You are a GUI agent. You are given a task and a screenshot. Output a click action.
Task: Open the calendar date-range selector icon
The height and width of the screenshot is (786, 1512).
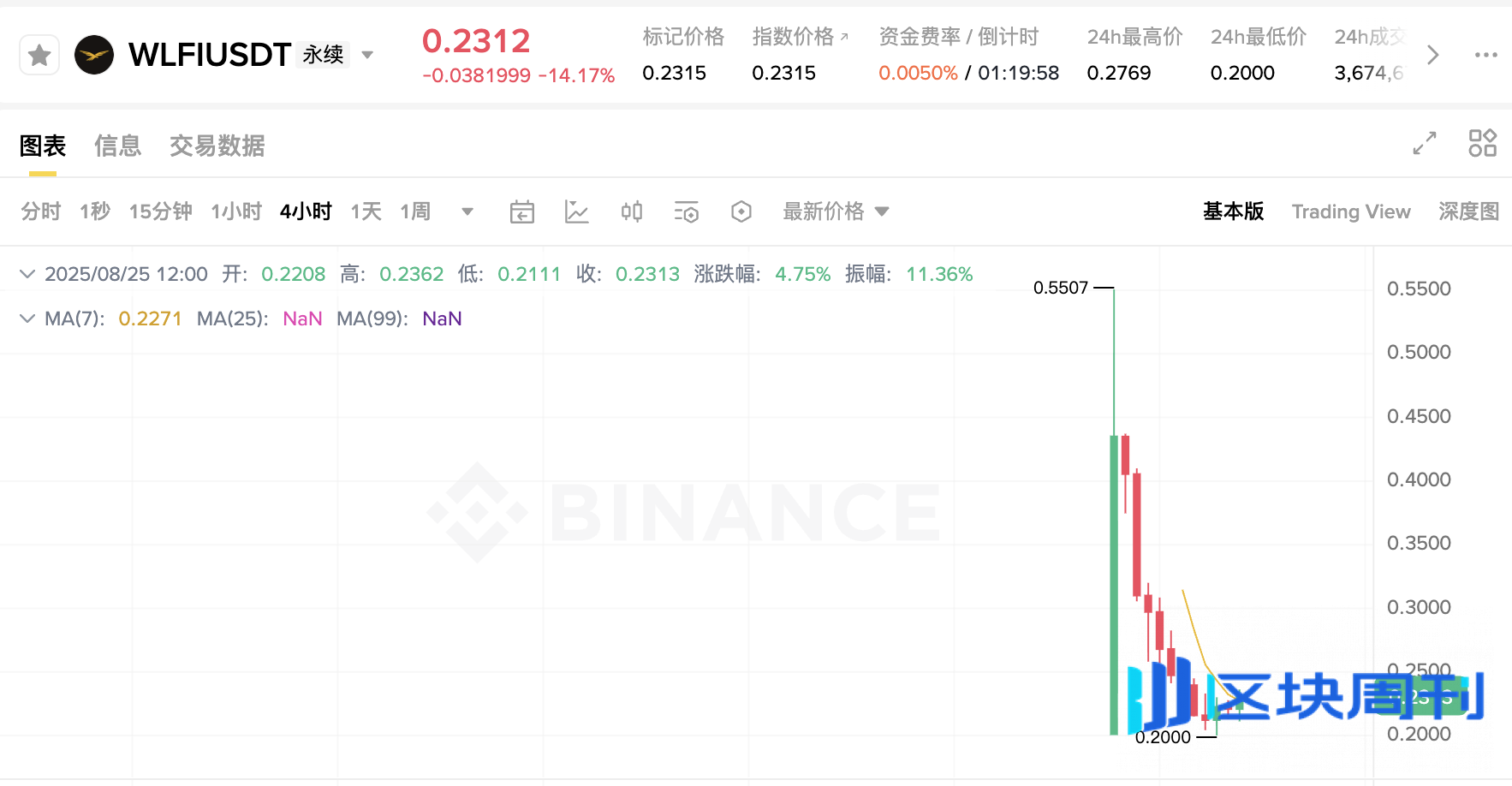[x=522, y=211]
